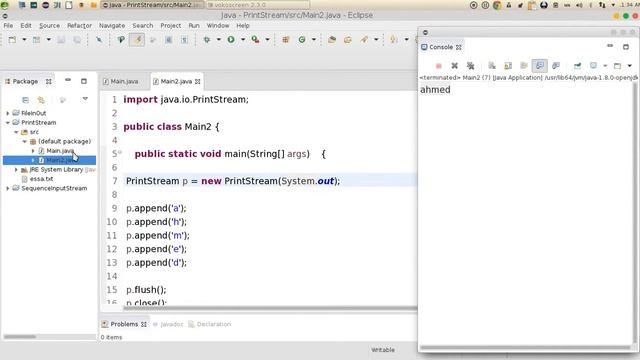Select essa.txt in Package Explorer
This screenshot has height=360, width=640.
[41, 179]
